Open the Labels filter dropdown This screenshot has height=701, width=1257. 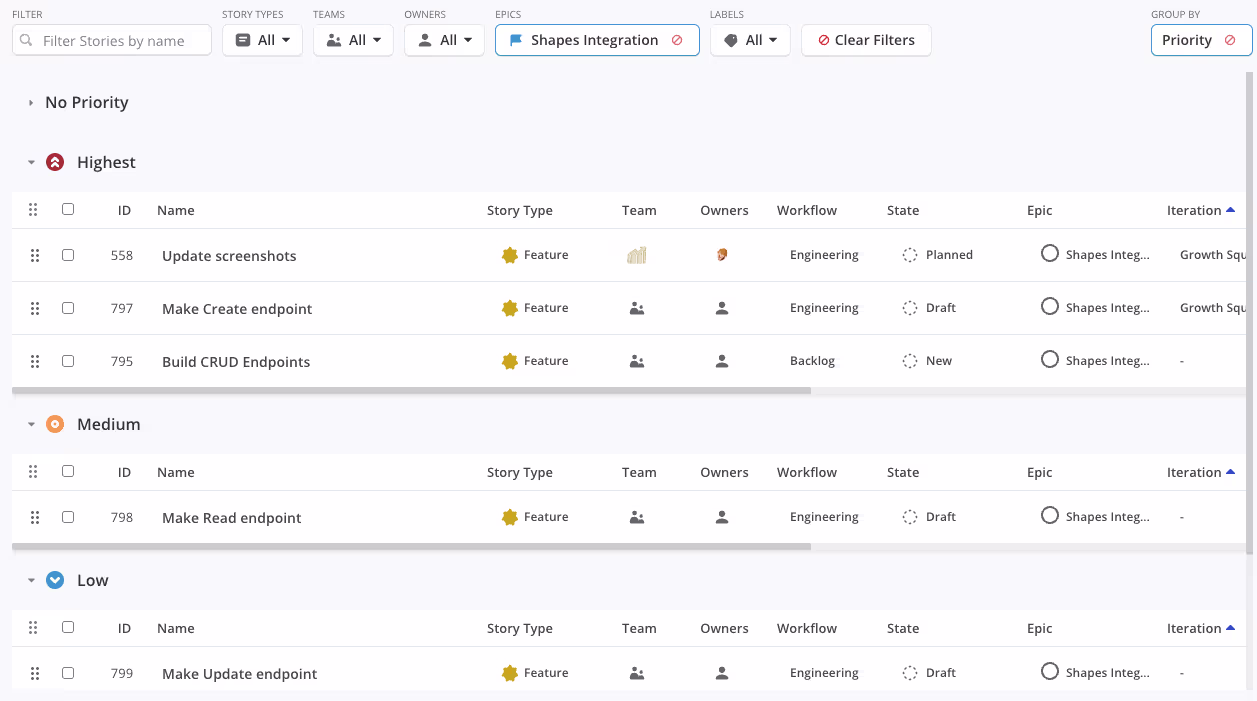pos(750,40)
